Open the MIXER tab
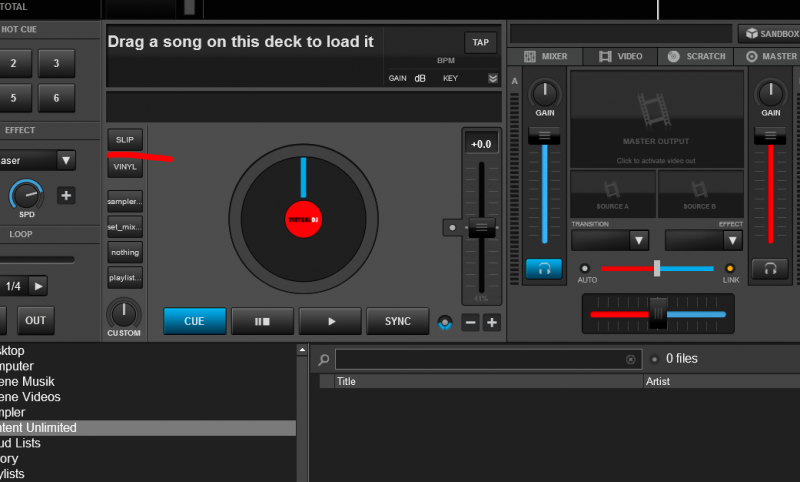 pyautogui.click(x=545, y=56)
